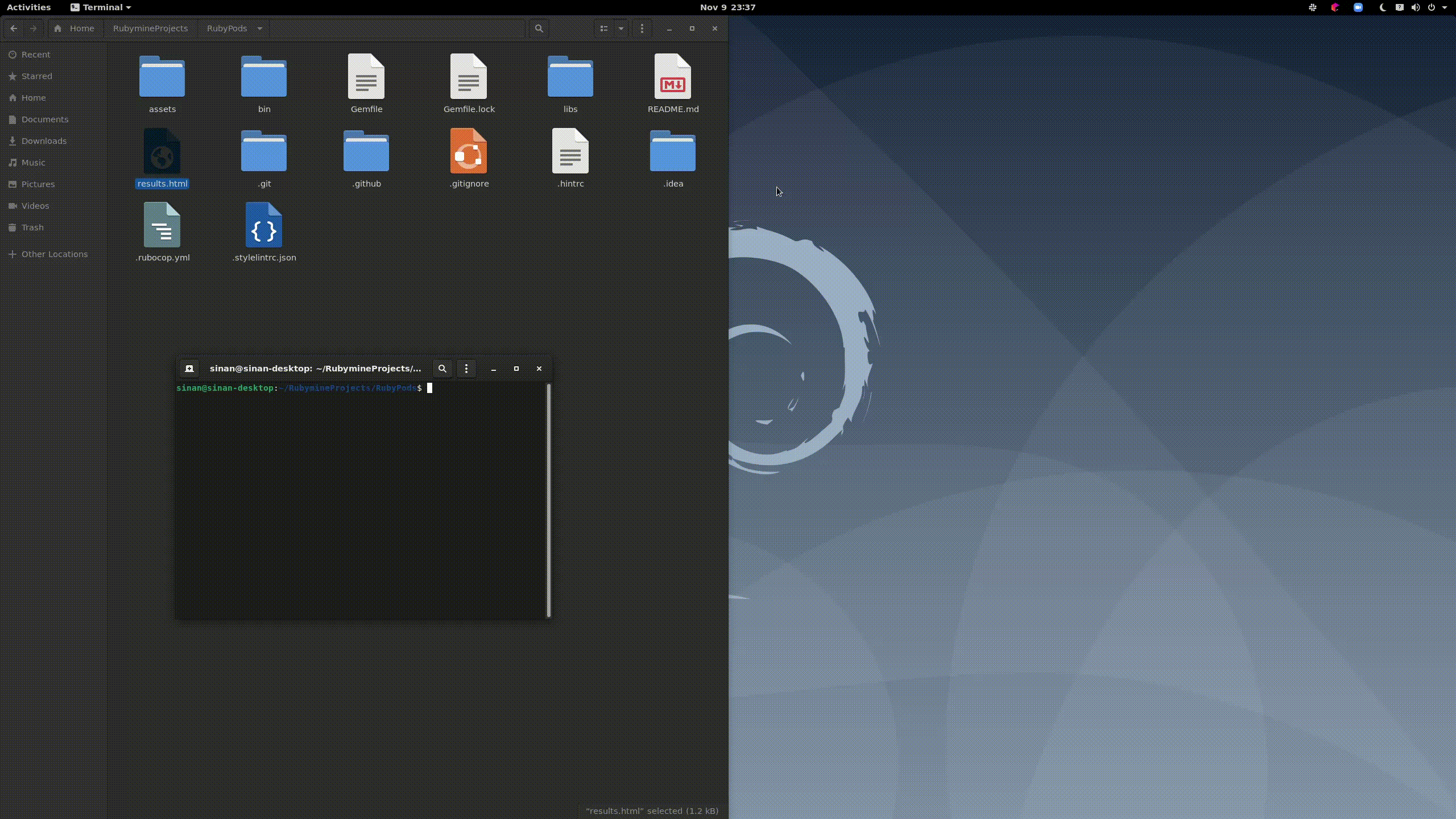1456x819 pixels.
Task: Click the Home breadcrumb button
Action: coord(74,28)
